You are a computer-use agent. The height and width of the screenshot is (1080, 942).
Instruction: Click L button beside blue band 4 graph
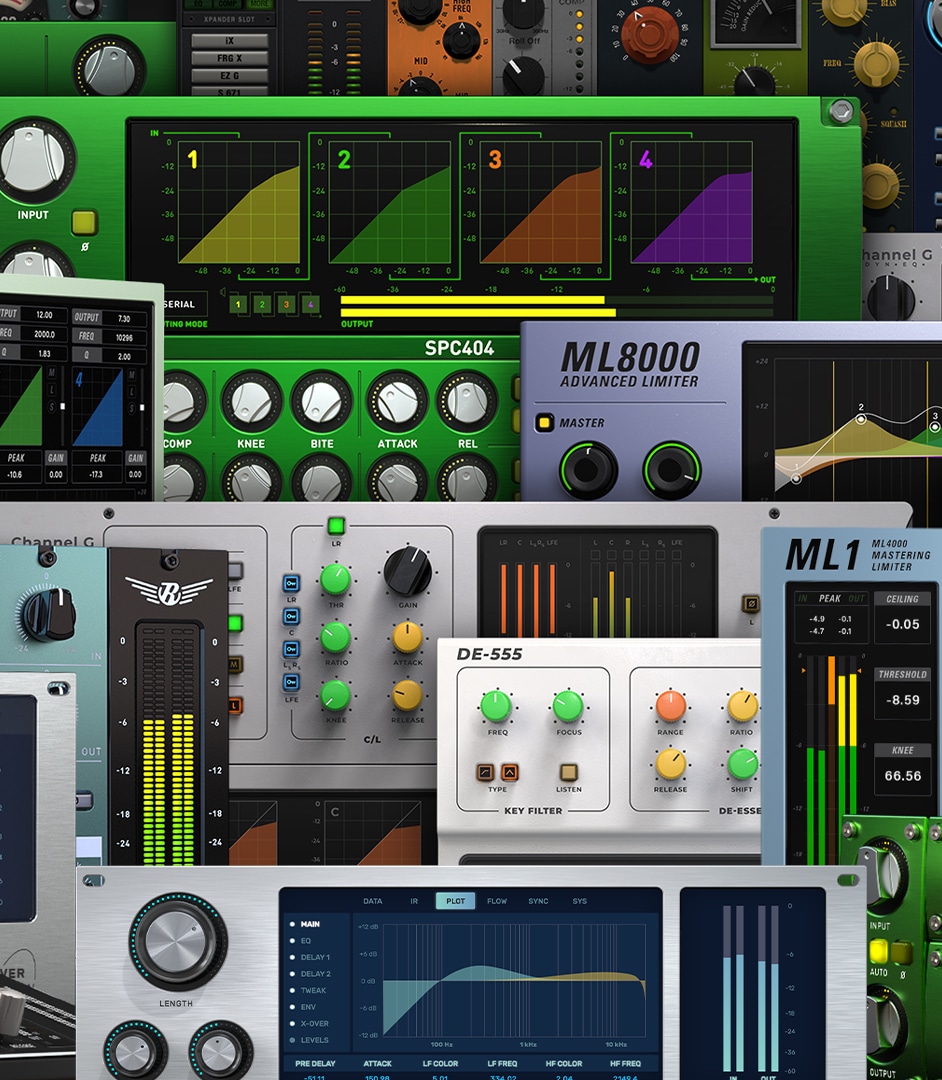(x=132, y=390)
